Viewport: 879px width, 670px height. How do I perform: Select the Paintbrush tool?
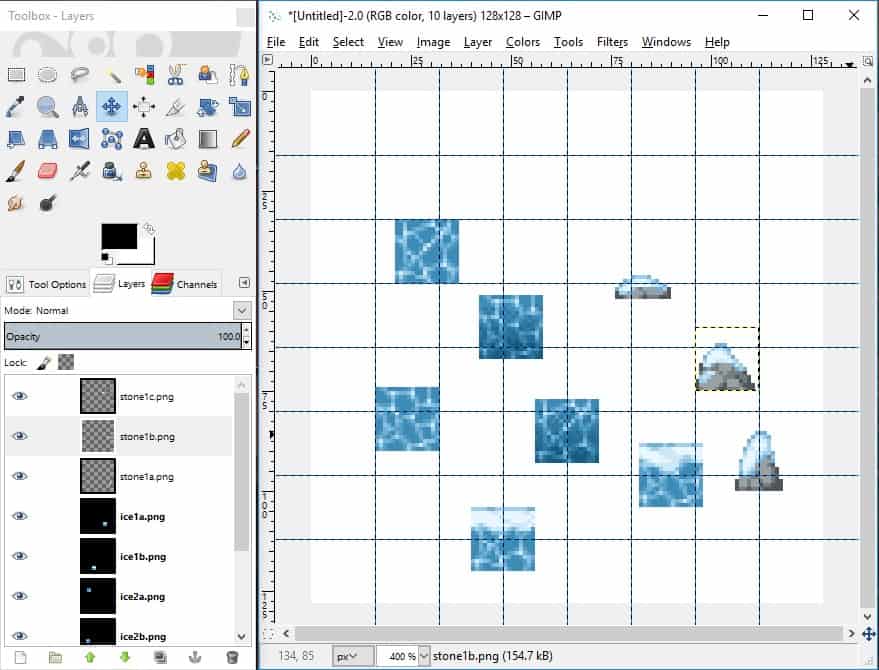15,171
